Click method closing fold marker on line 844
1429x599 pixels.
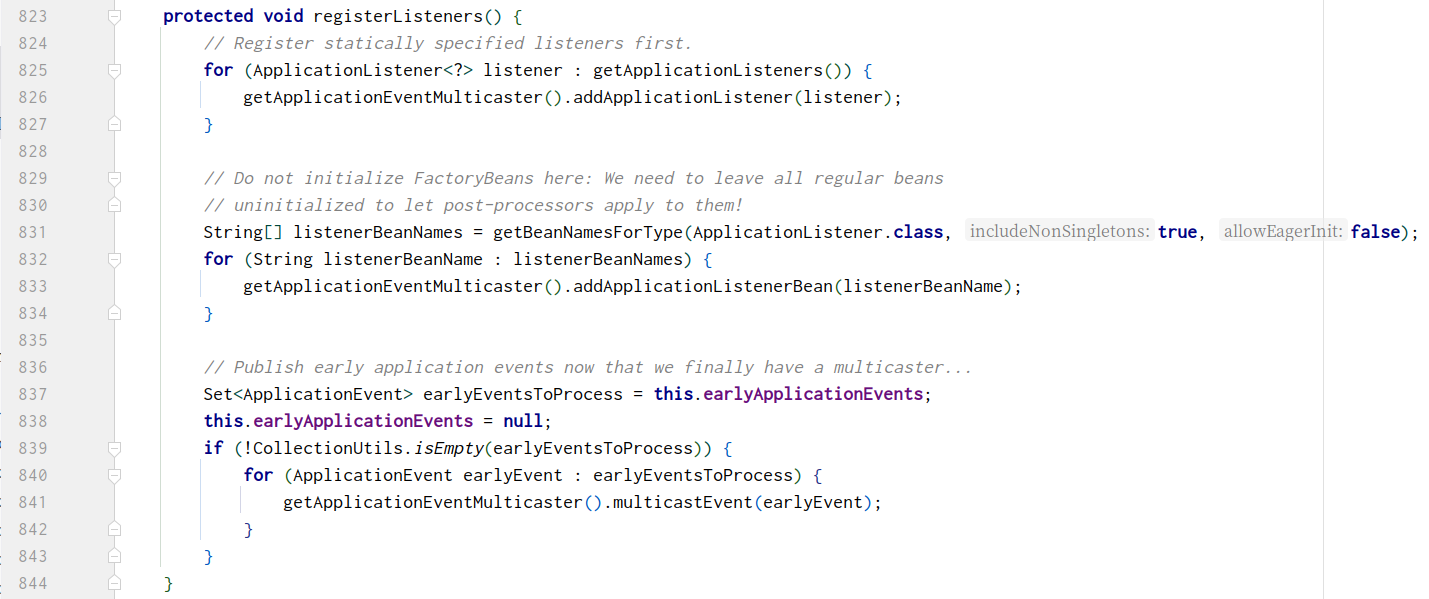click(x=114, y=584)
